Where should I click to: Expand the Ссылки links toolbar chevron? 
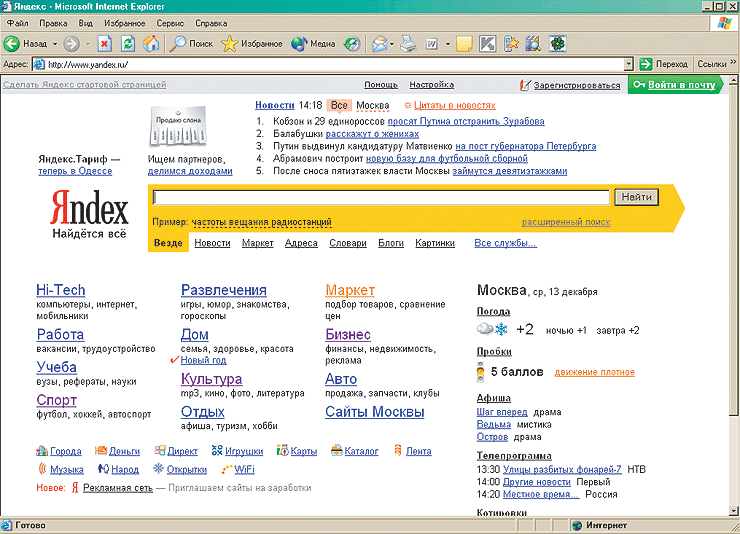pyautogui.click(x=732, y=64)
